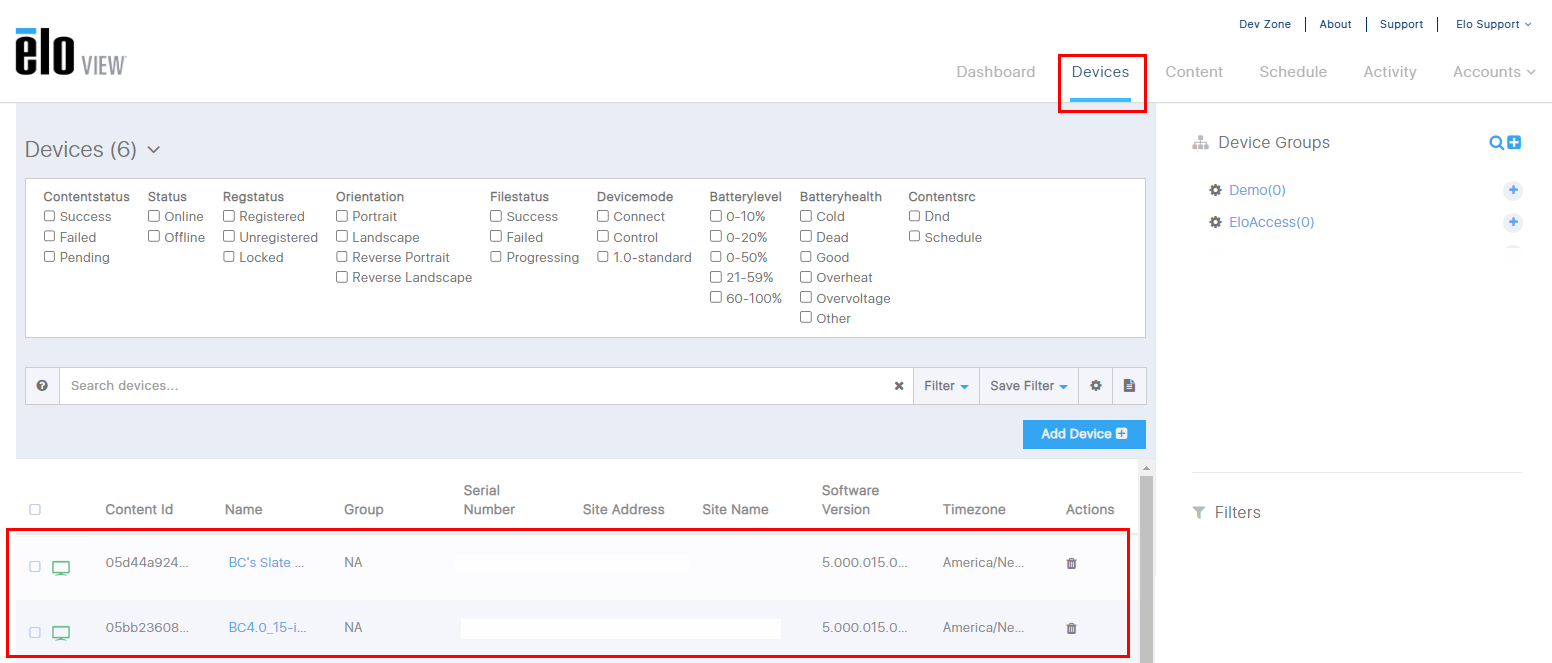The image size is (1552, 663).
Task: Click content ID 05d44a924... cell
Action: coord(147,562)
